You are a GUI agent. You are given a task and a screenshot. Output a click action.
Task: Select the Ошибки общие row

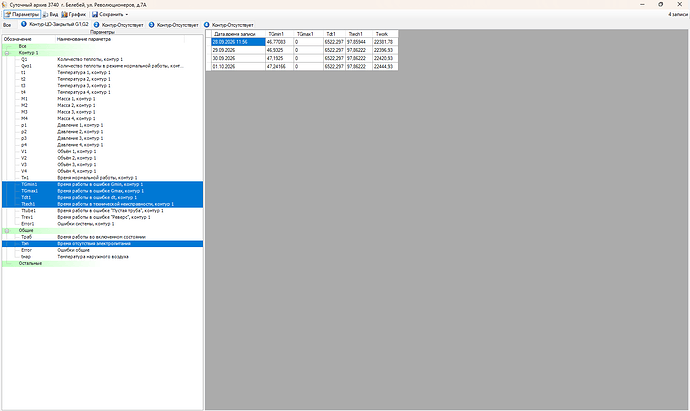pos(102,250)
